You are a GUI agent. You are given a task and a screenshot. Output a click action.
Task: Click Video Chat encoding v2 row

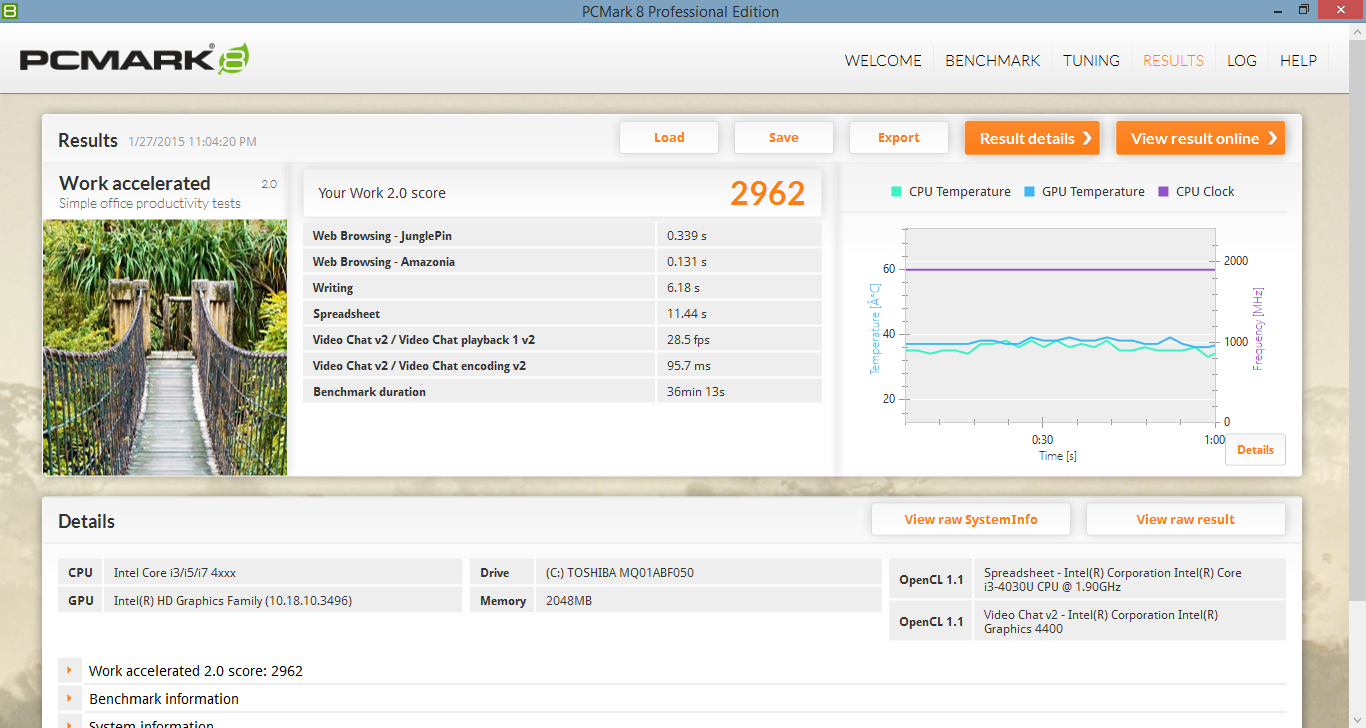562,366
